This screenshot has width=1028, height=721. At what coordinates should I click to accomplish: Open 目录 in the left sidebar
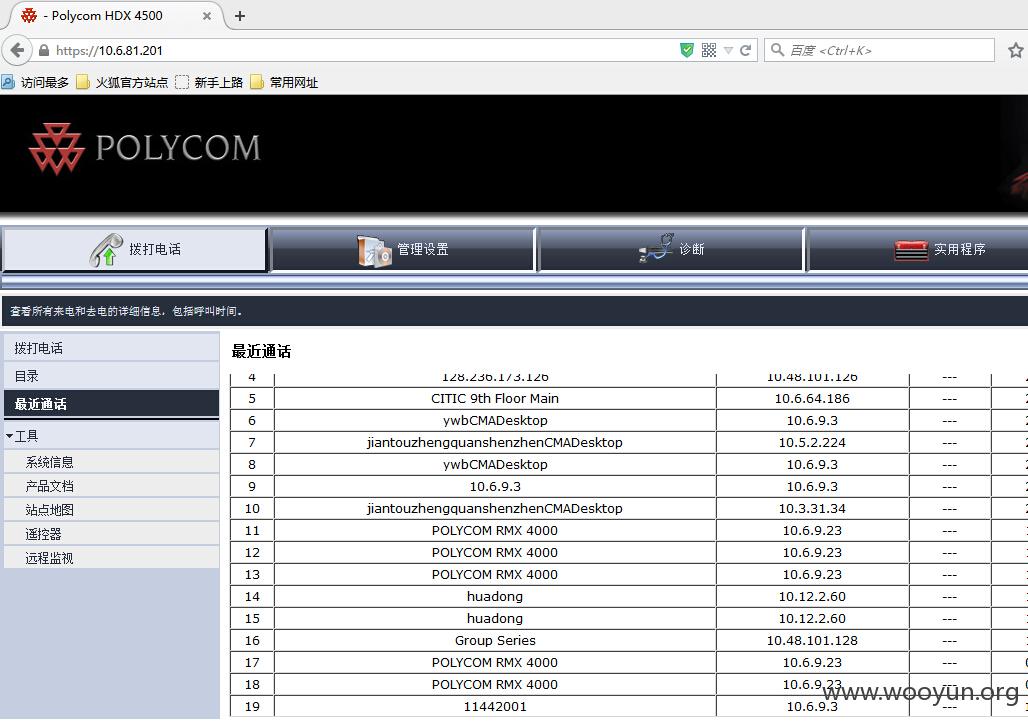tap(111, 376)
